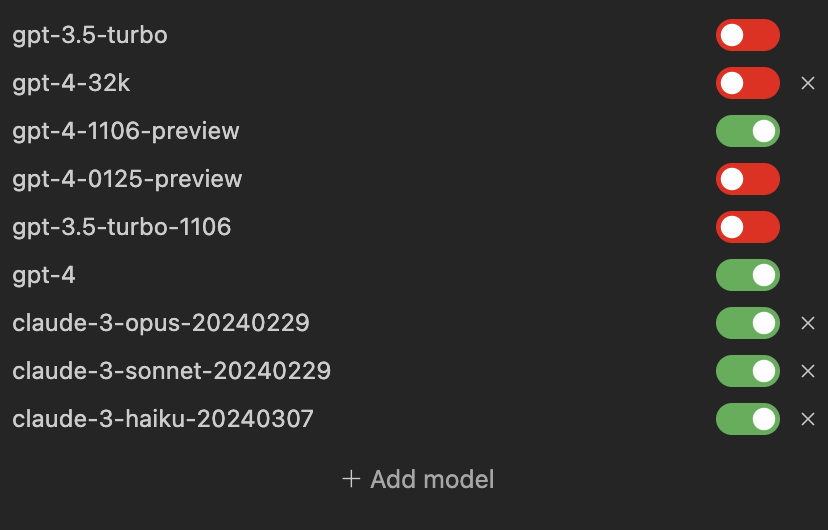The width and height of the screenshot is (828, 530).
Task: Click the plus icon beside Add model
Action: coord(351,479)
